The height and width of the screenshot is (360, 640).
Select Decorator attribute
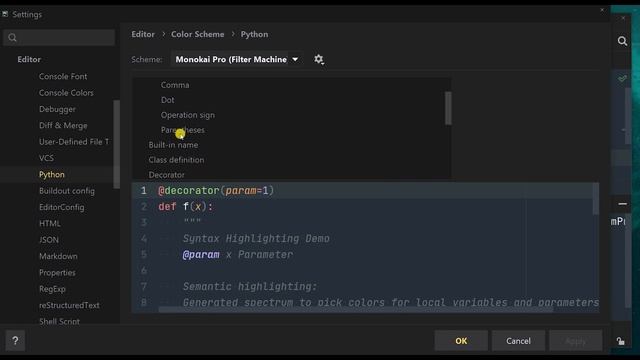tap(167, 175)
